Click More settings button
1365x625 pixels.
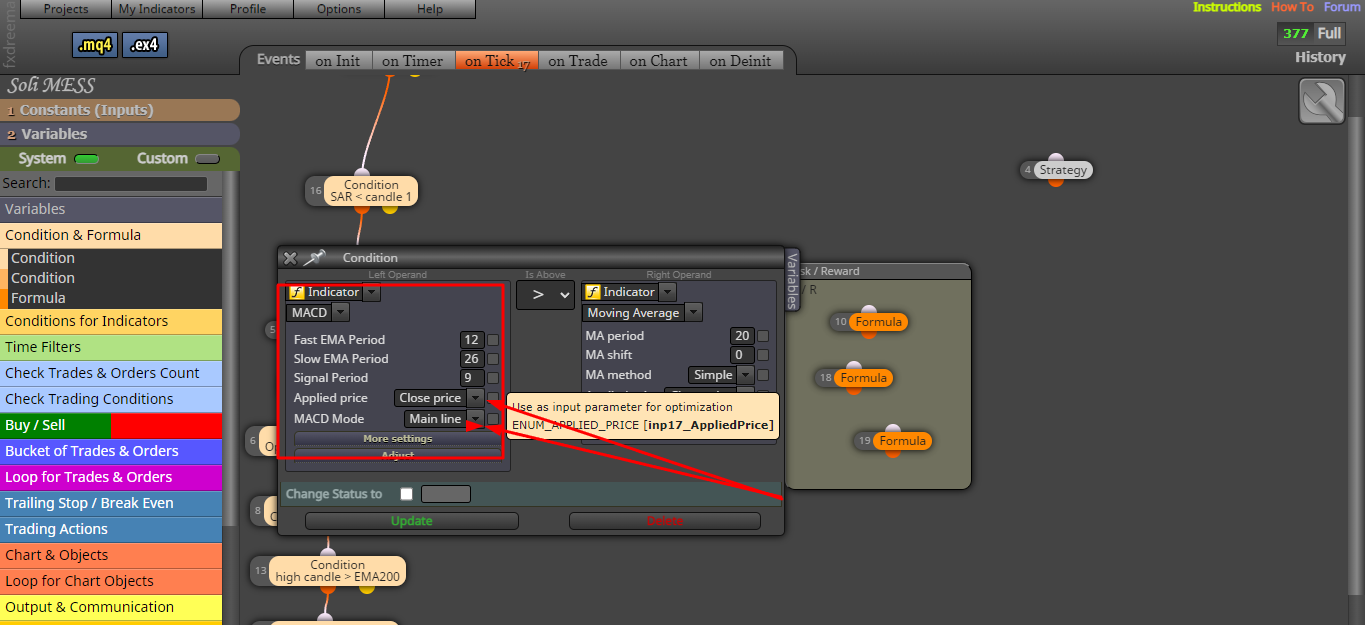tap(398, 439)
